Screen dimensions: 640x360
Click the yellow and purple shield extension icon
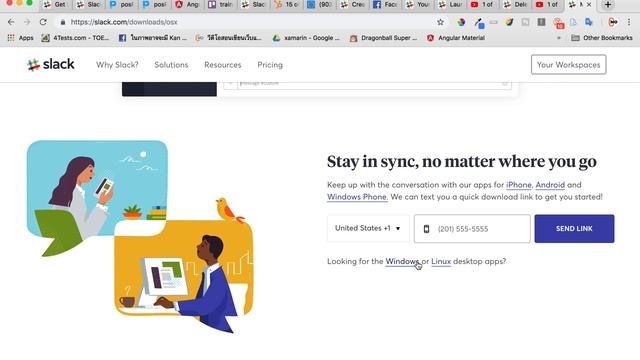point(509,22)
